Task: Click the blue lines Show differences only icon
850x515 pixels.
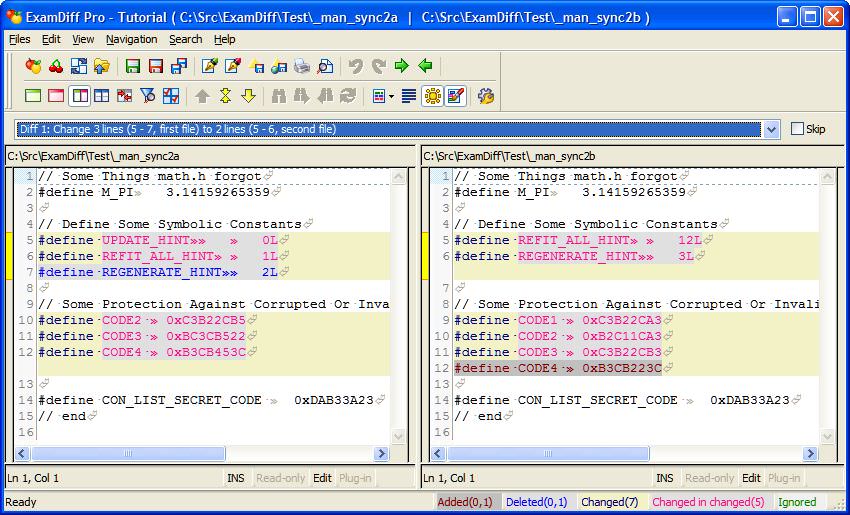Action: (x=409, y=96)
